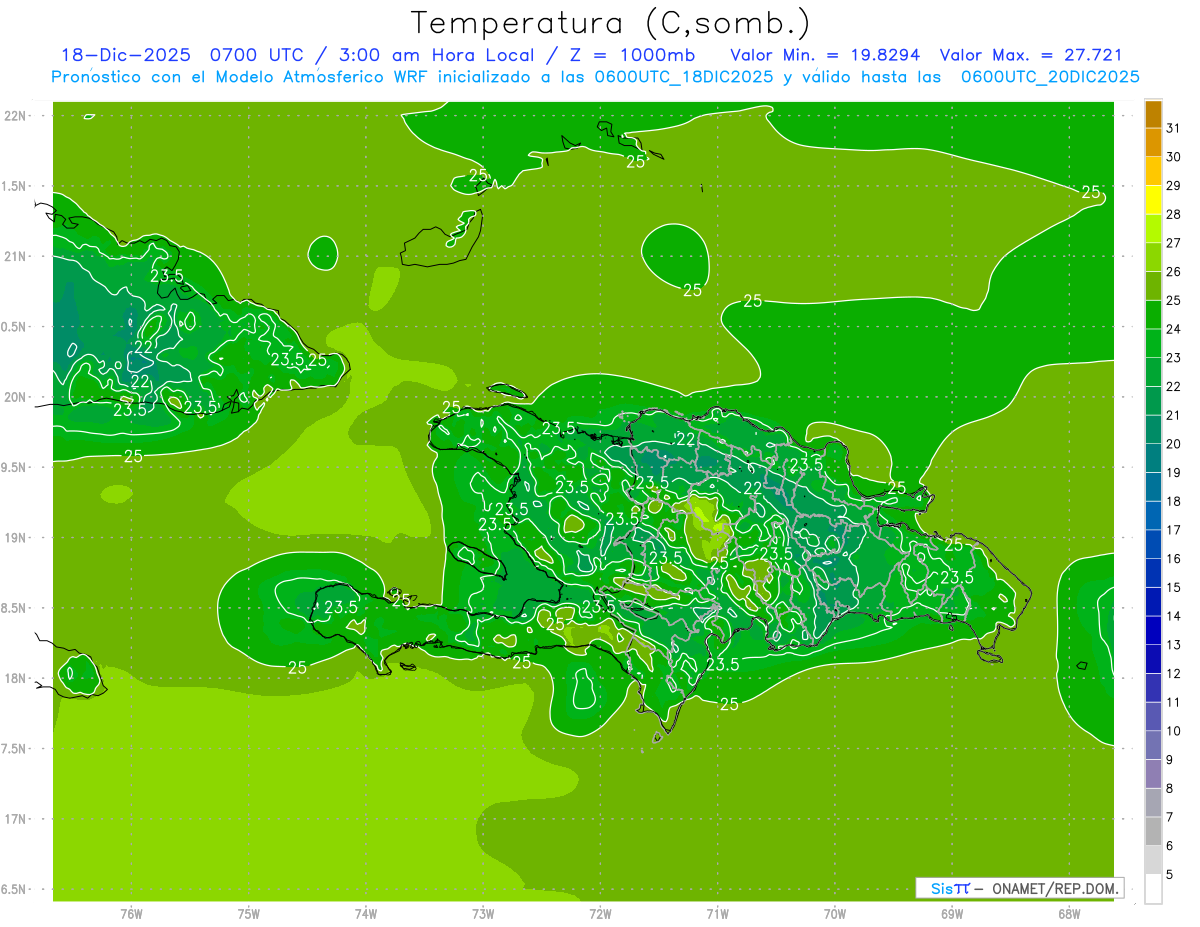The image size is (1200, 927).
Task: Click the '21N' latitude axis label
Action: tap(15, 257)
